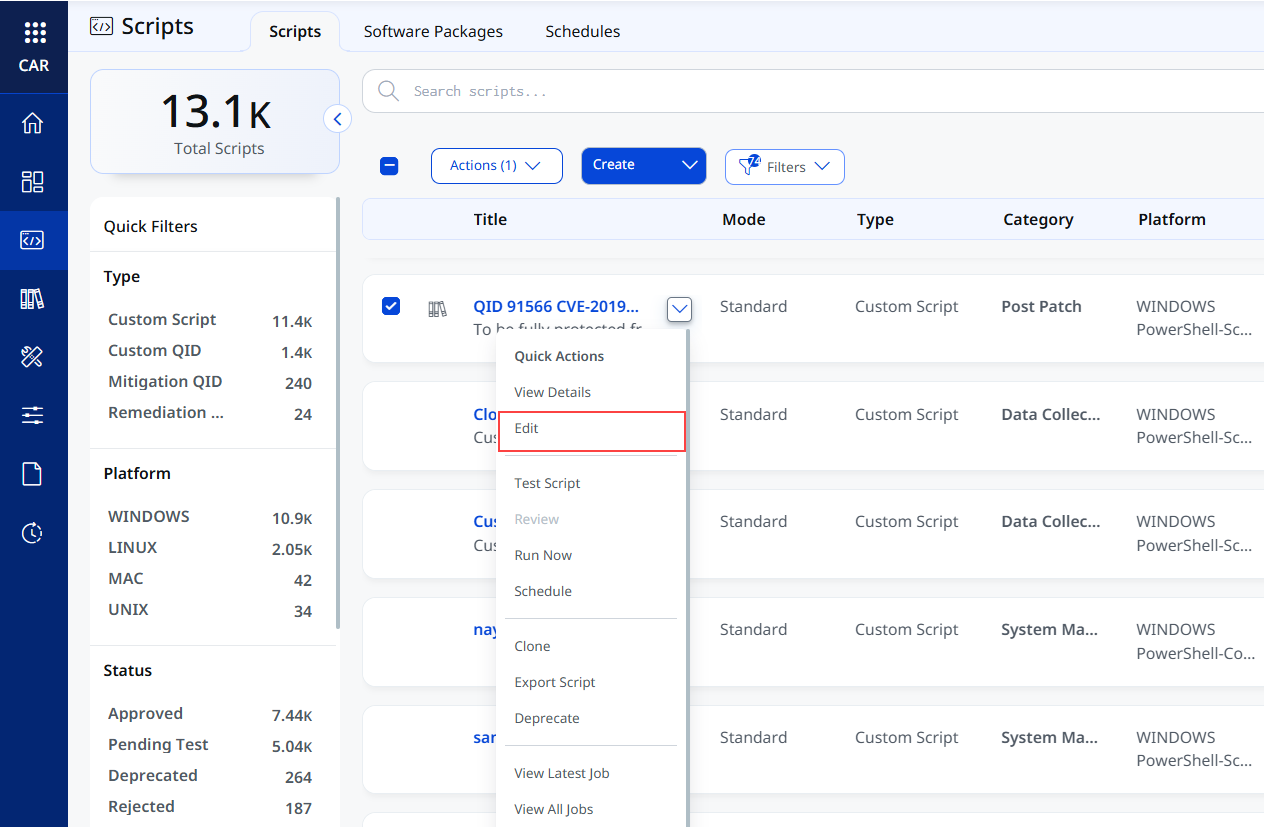Open the CAR app launcher grid
Screen dimensions: 1264x827
point(34,34)
